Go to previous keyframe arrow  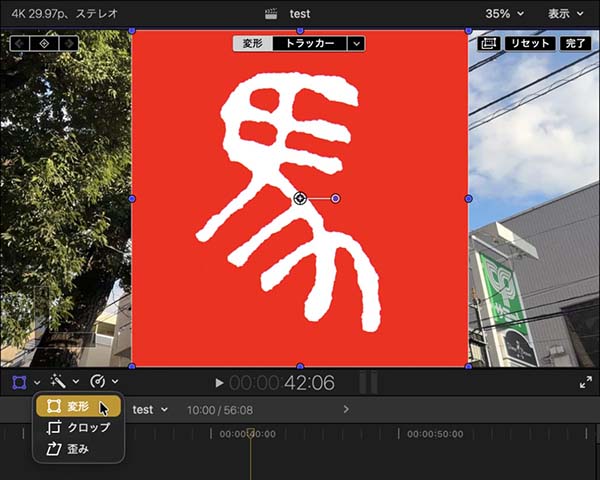(x=21, y=44)
